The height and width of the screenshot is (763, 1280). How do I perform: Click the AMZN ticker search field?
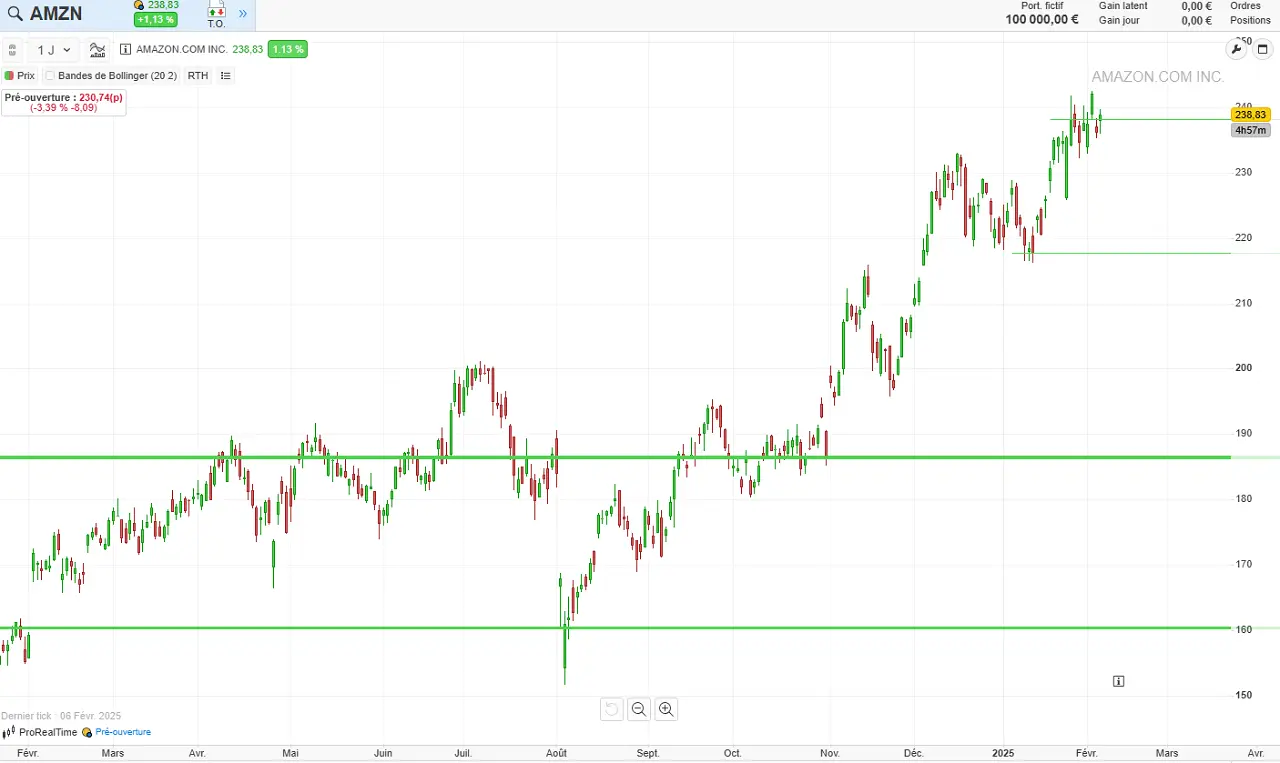coord(56,14)
